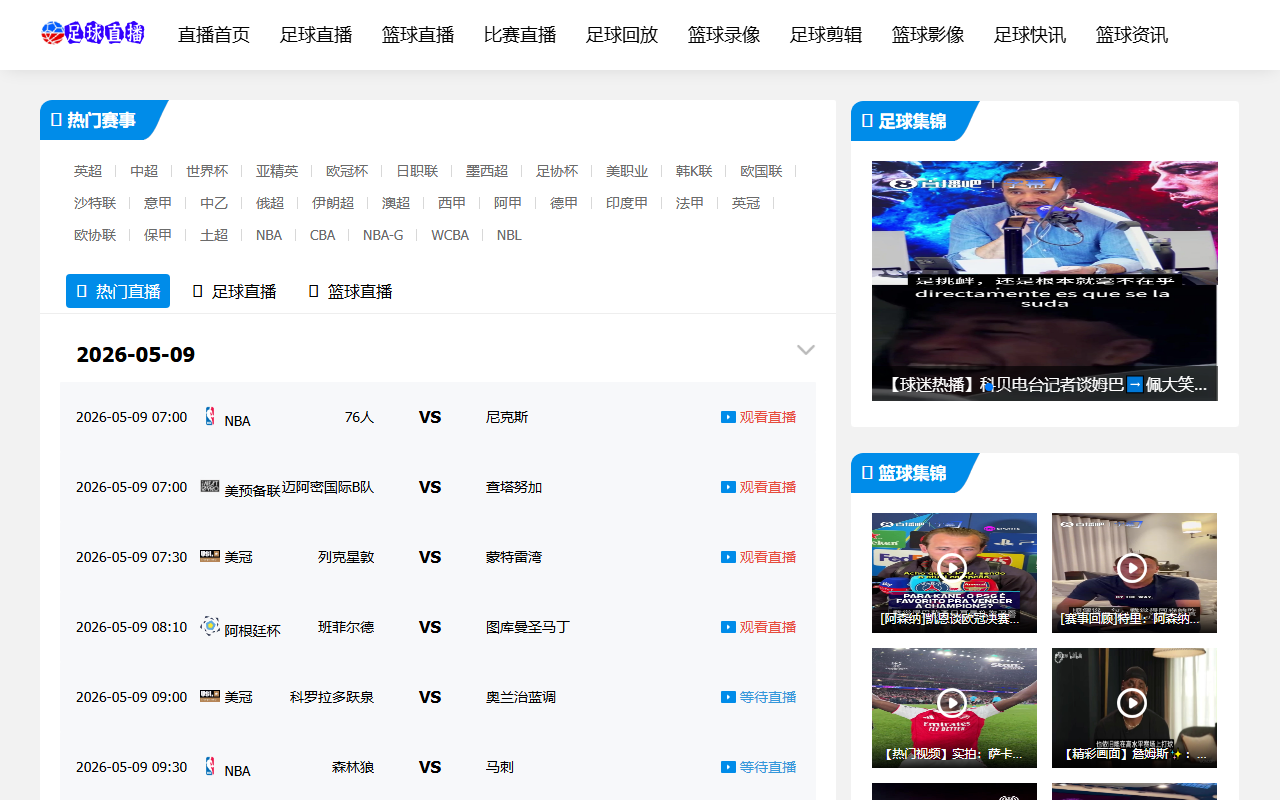Open 篮球影像 in top navigation
The image size is (1280, 800).
(928, 35)
